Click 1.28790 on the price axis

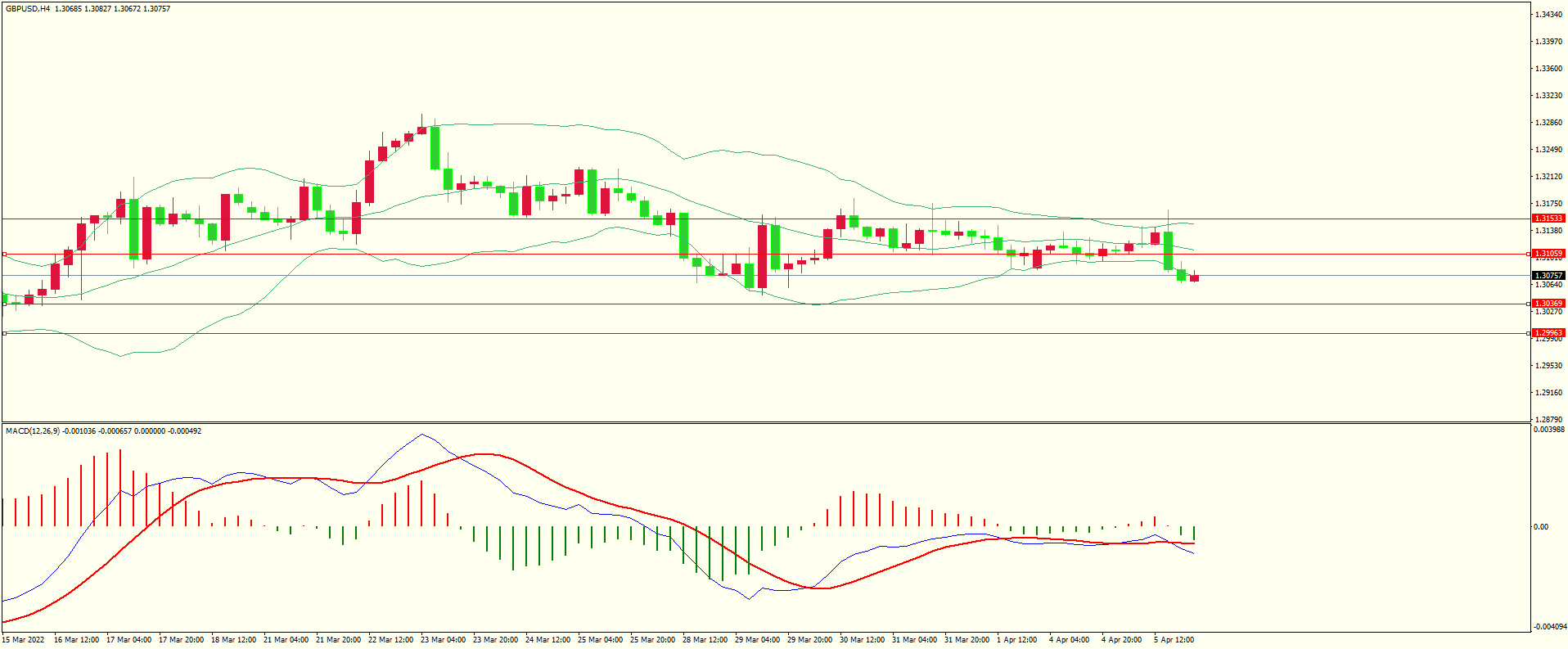point(1548,419)
